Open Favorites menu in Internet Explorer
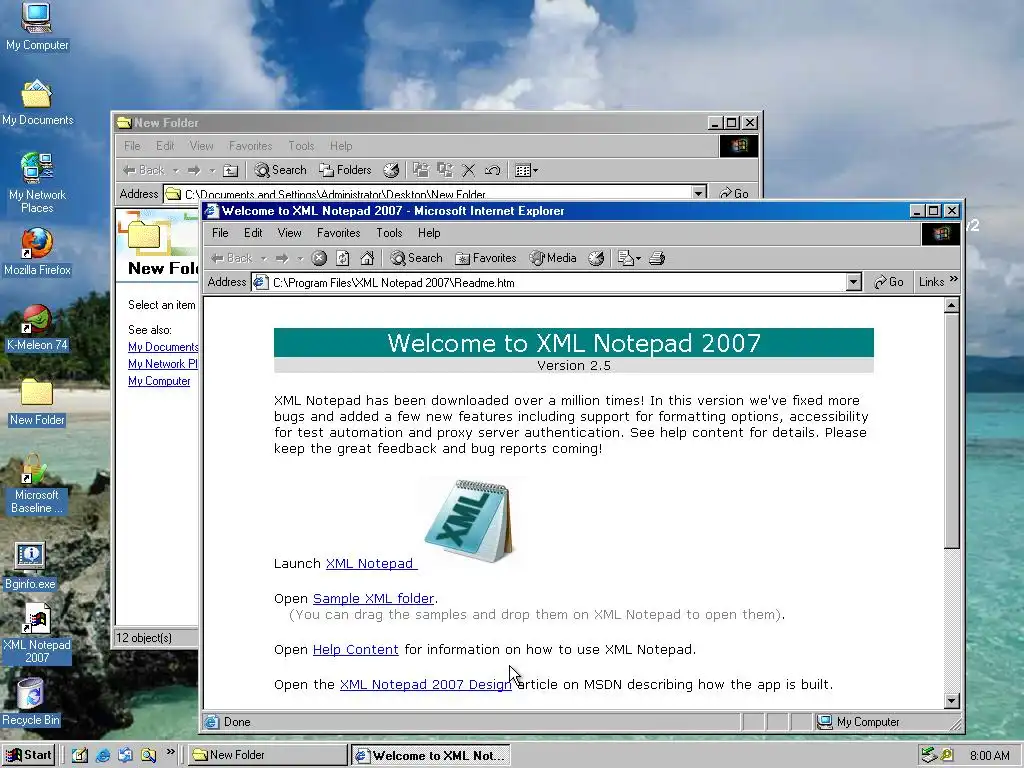The height and width of the screenshot is (768, 1024). click(338, 233)
